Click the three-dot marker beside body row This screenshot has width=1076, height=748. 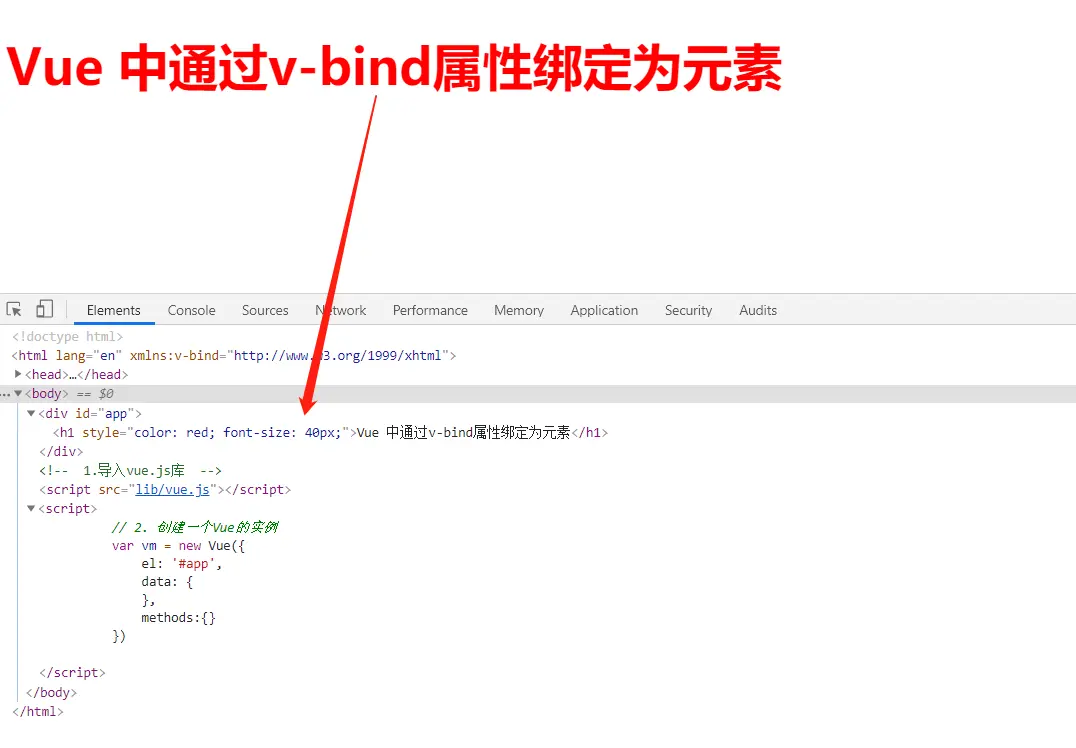[x=5, y=395]
